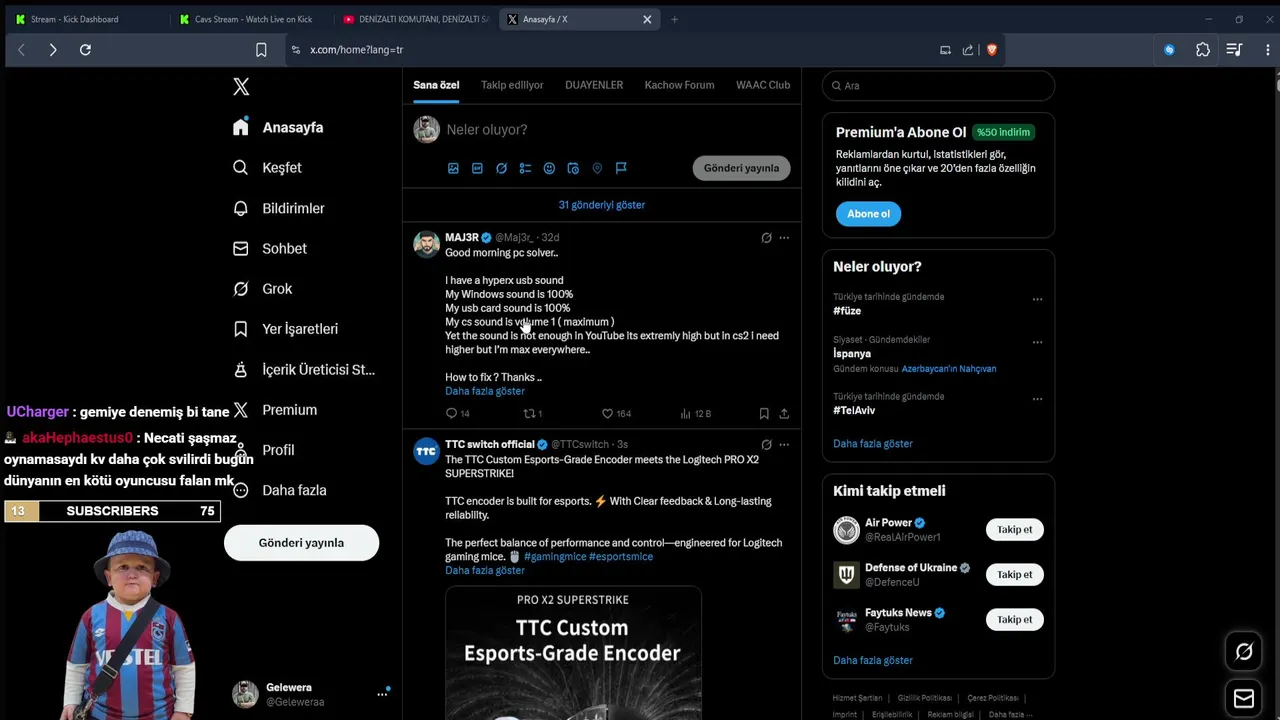The image size is (1280, 720).
Task: Open #gamingmice hashtag link
Action: (x=555, y=557)
